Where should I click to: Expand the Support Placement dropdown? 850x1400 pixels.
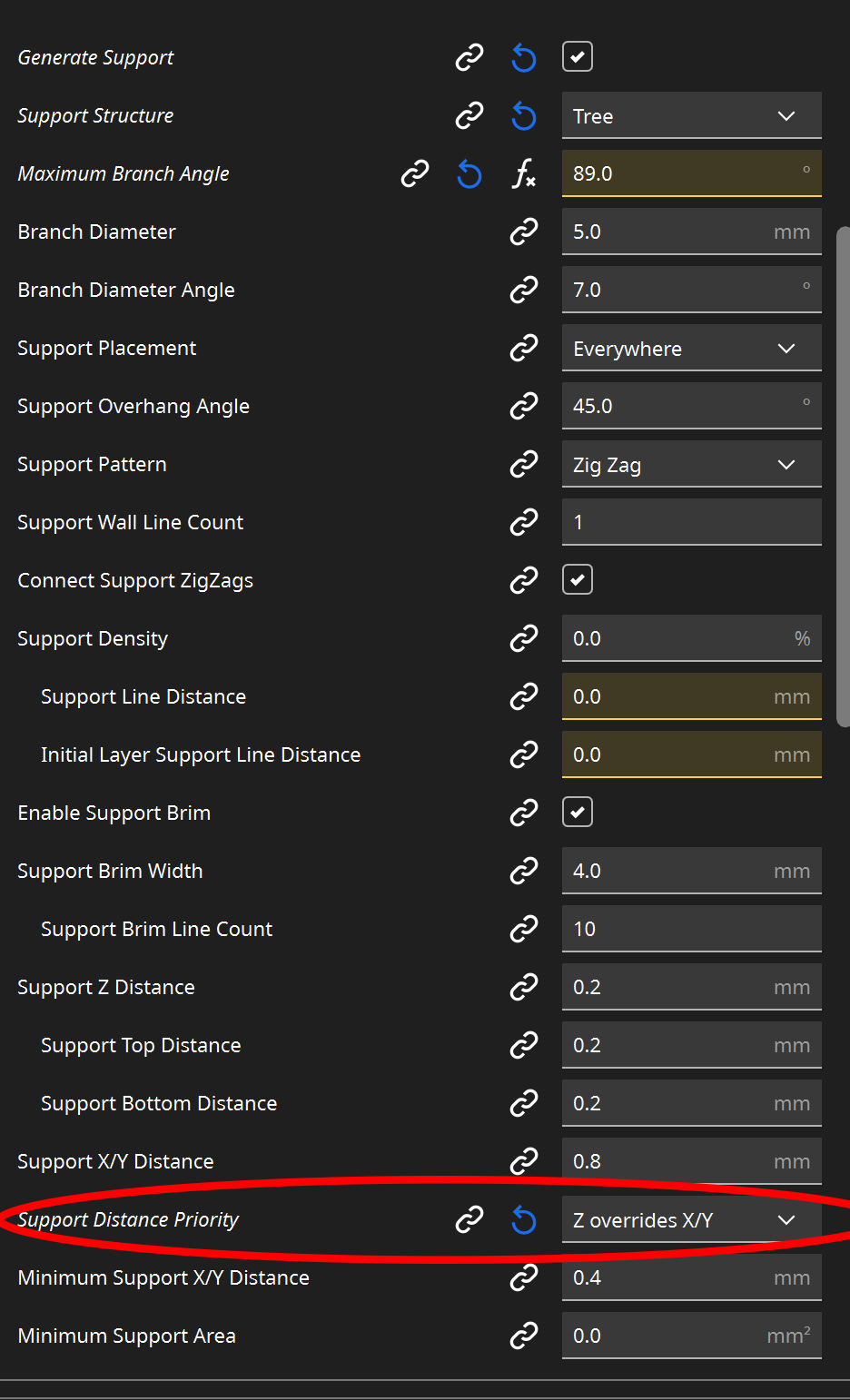[691, 349]
